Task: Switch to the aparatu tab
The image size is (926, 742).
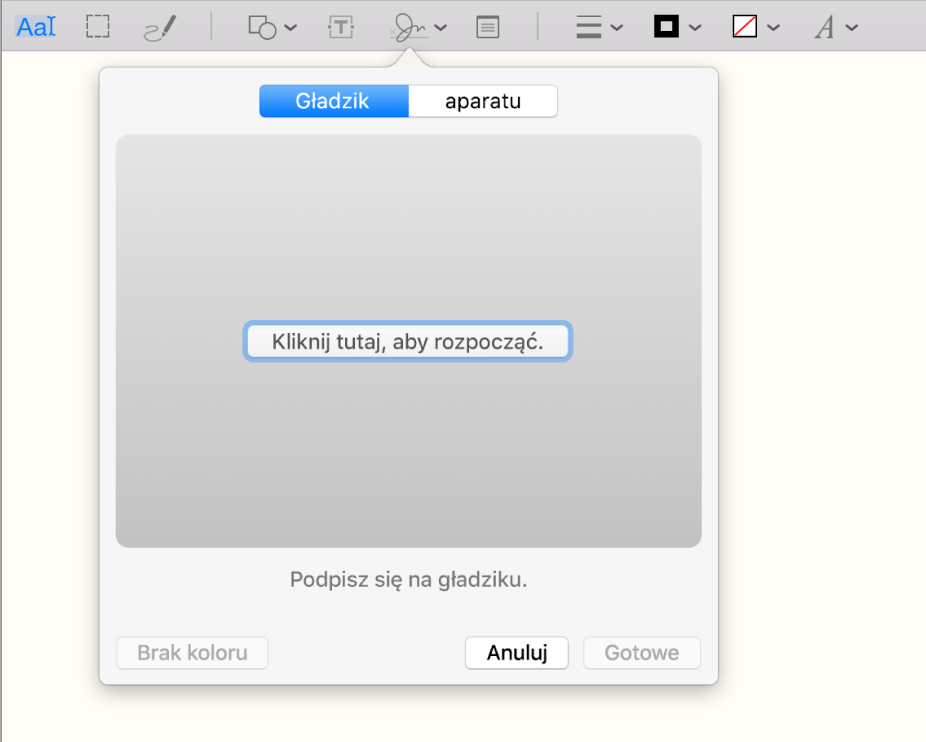Action: tap(482, 101)
